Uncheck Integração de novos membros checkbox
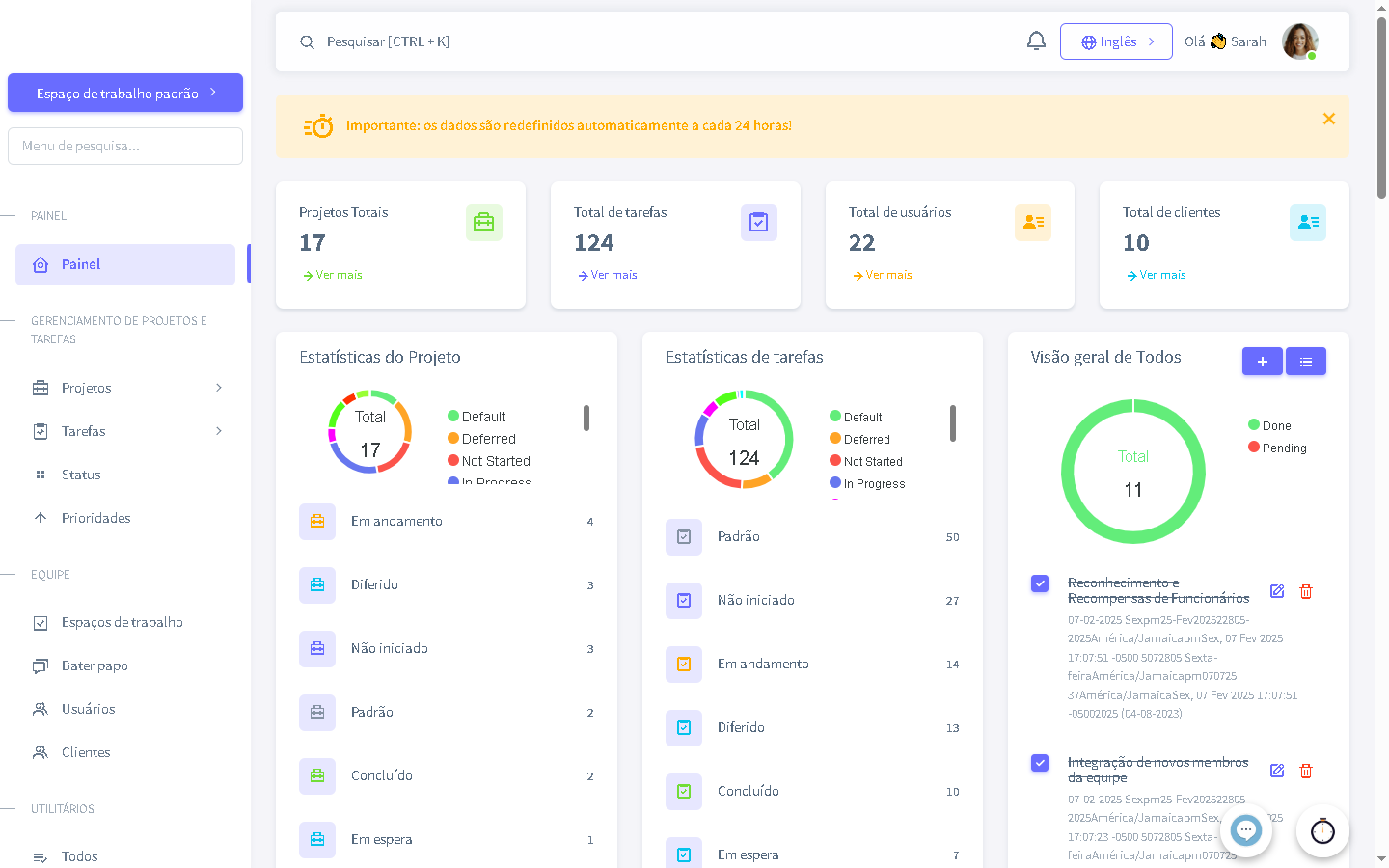This screenshot has width=1389, height=868. point(1040,763)
